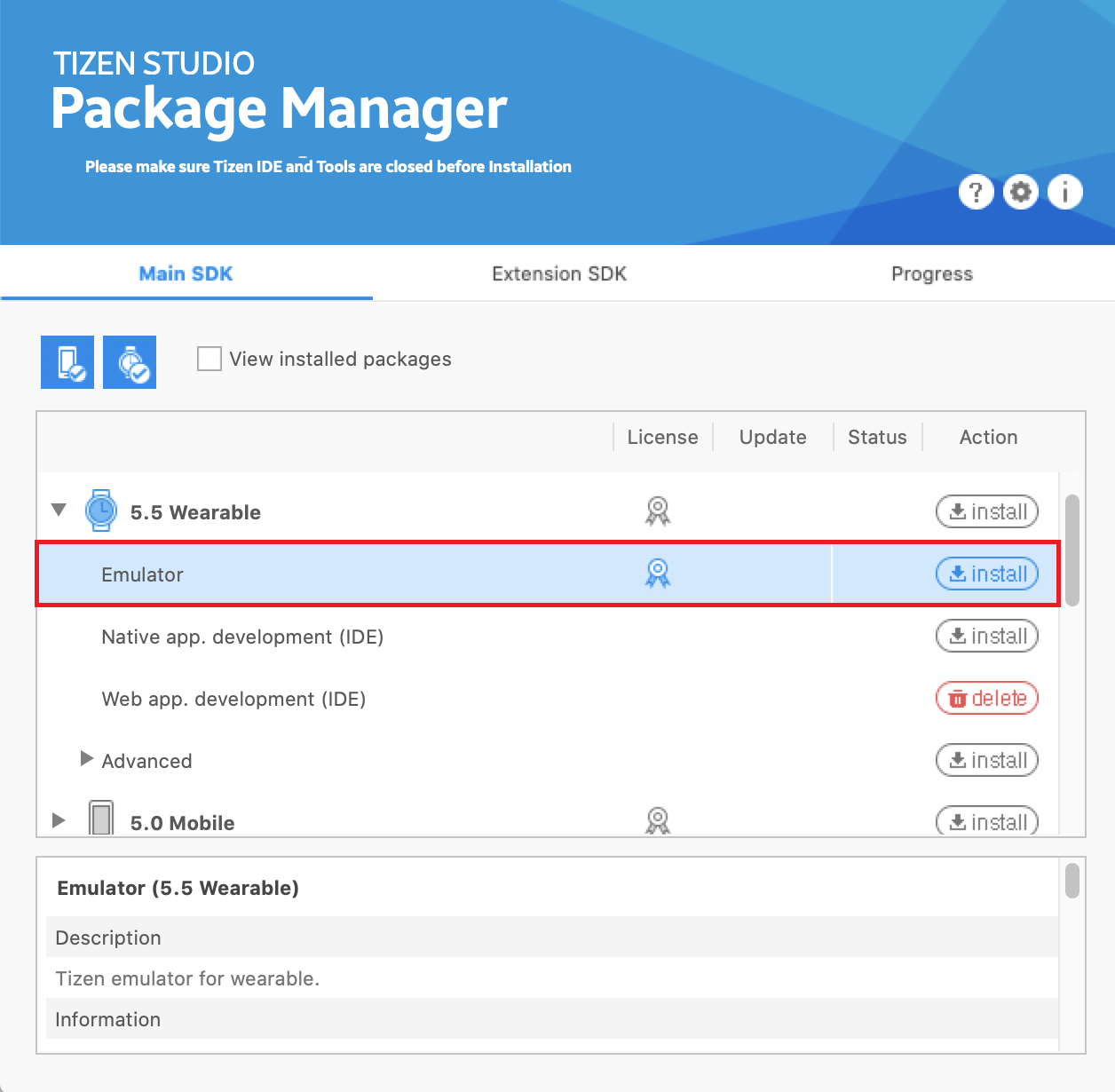Open settings via the gear icon
1115x1092 pixels.
[1020, 192]
